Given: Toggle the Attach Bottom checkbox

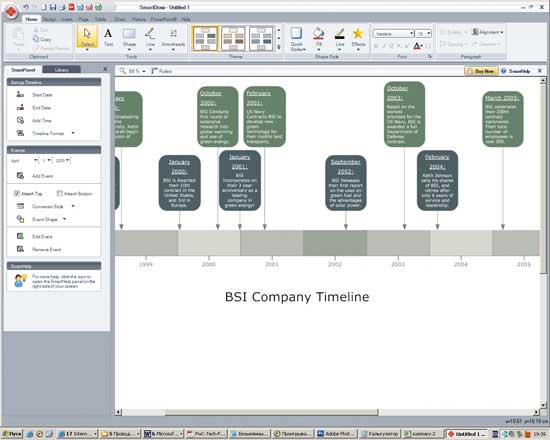Looking at the screenshot, I should tap(60, 193).
